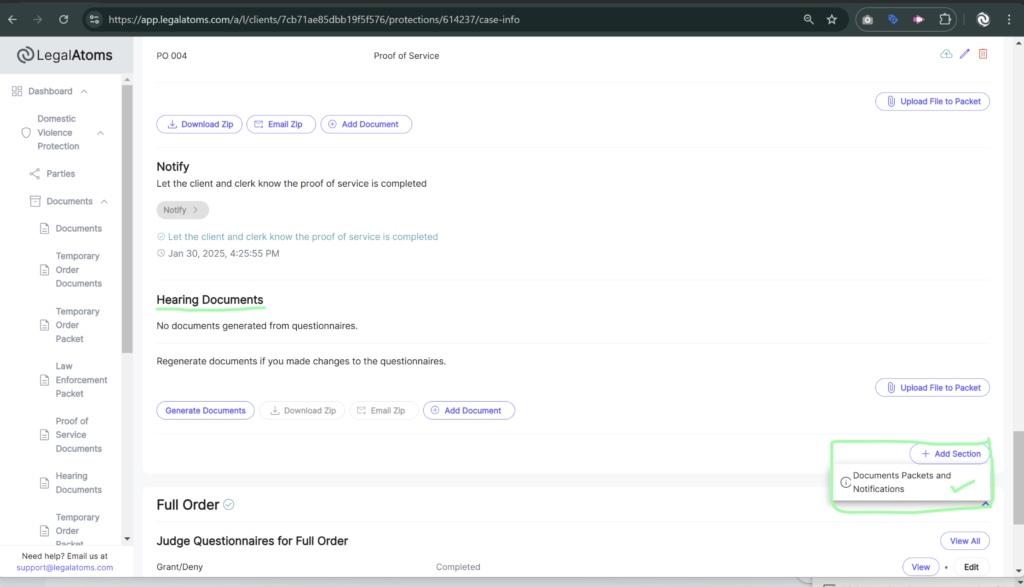Click Edit for Grant/Deny questionnaire
The width and height of the screenshot is (1024, 587).
(x=971, y=567)
